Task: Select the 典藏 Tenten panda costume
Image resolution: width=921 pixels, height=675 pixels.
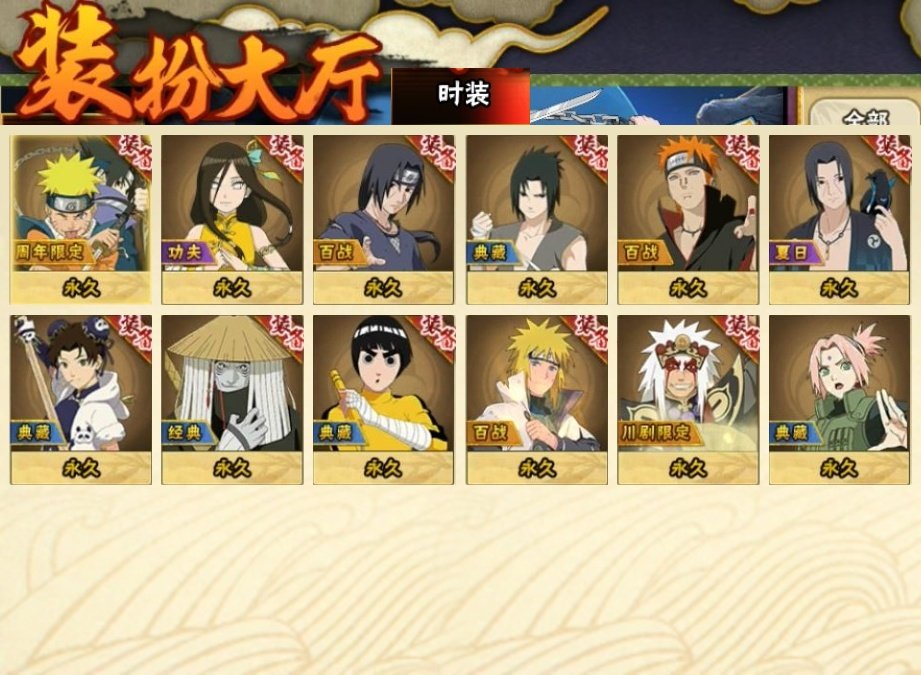Action: click(x=80, y=399)
